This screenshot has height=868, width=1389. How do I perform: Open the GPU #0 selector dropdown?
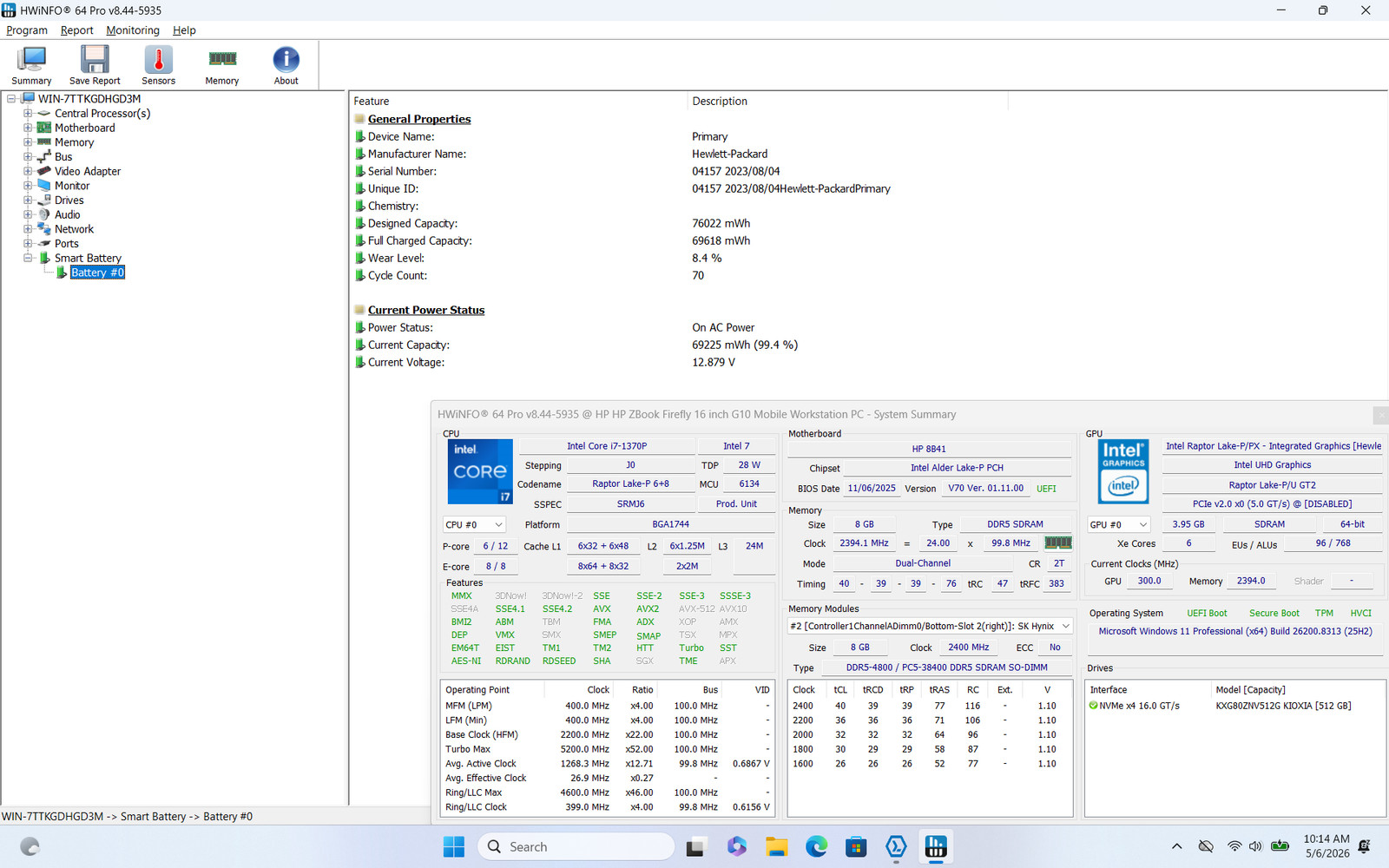tap(1119, 525)
